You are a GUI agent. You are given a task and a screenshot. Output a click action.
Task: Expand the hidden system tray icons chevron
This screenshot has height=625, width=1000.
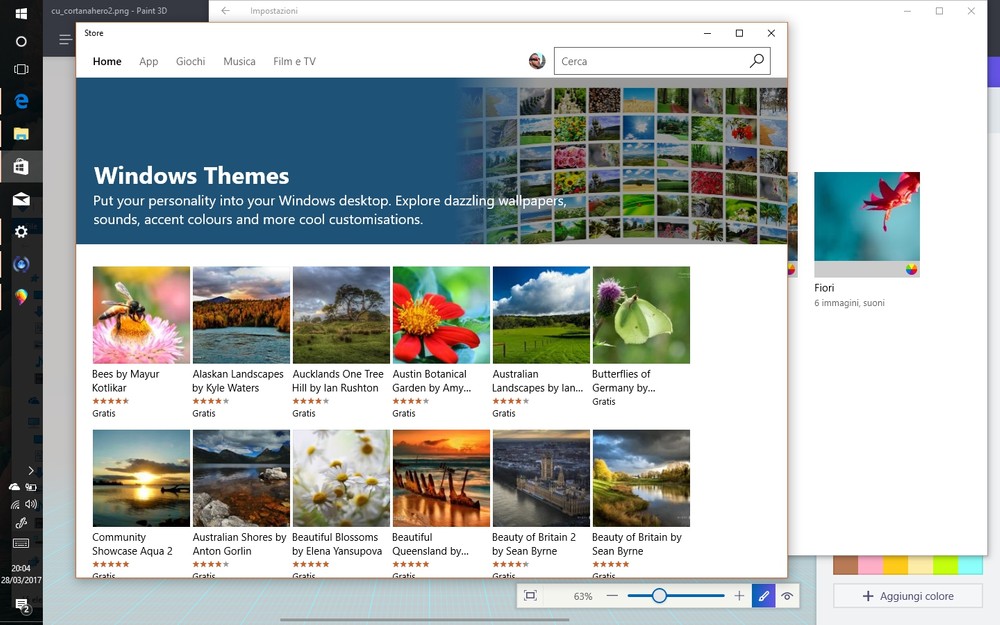point(31,471)
